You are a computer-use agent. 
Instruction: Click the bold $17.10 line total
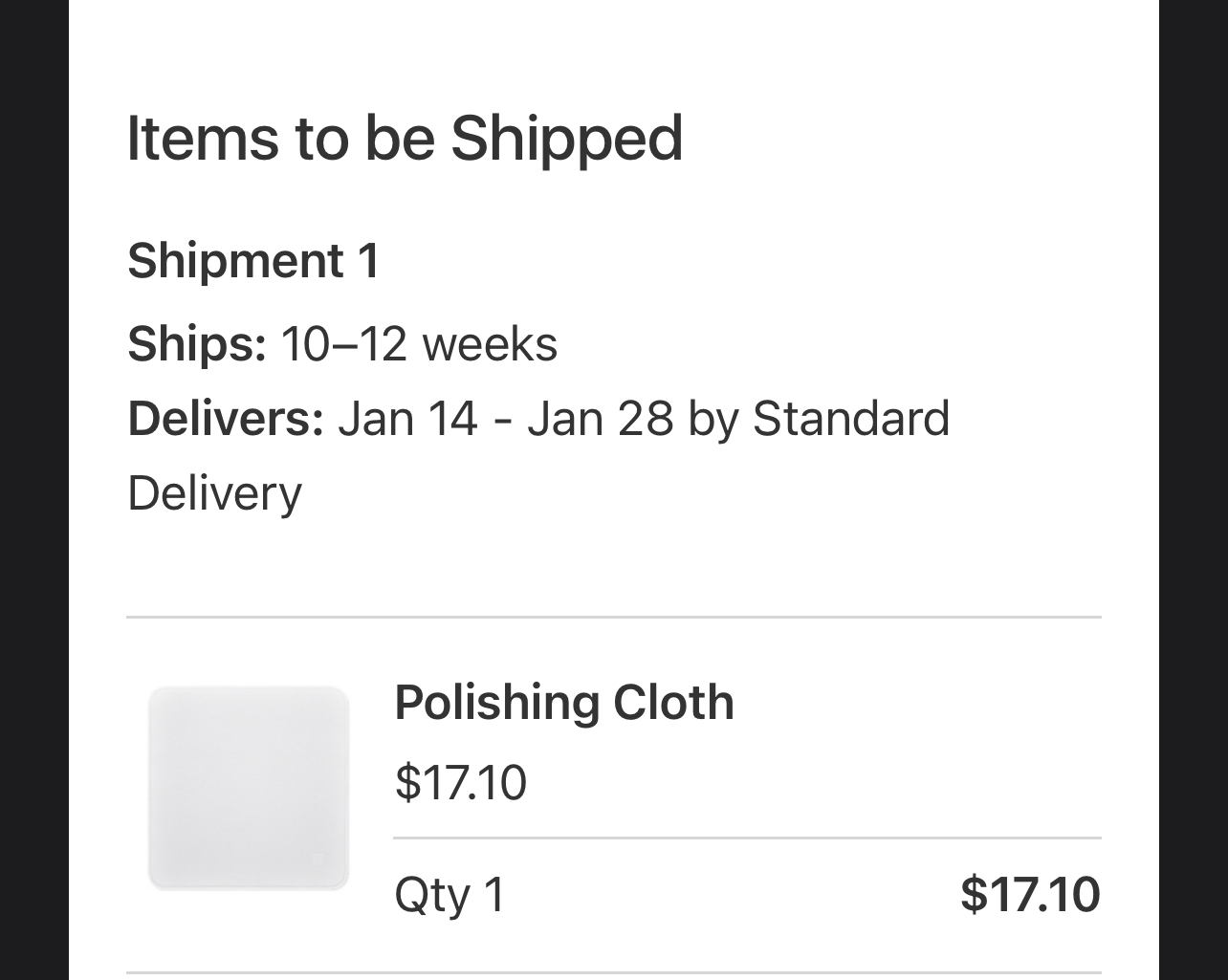click(1029, 894)
